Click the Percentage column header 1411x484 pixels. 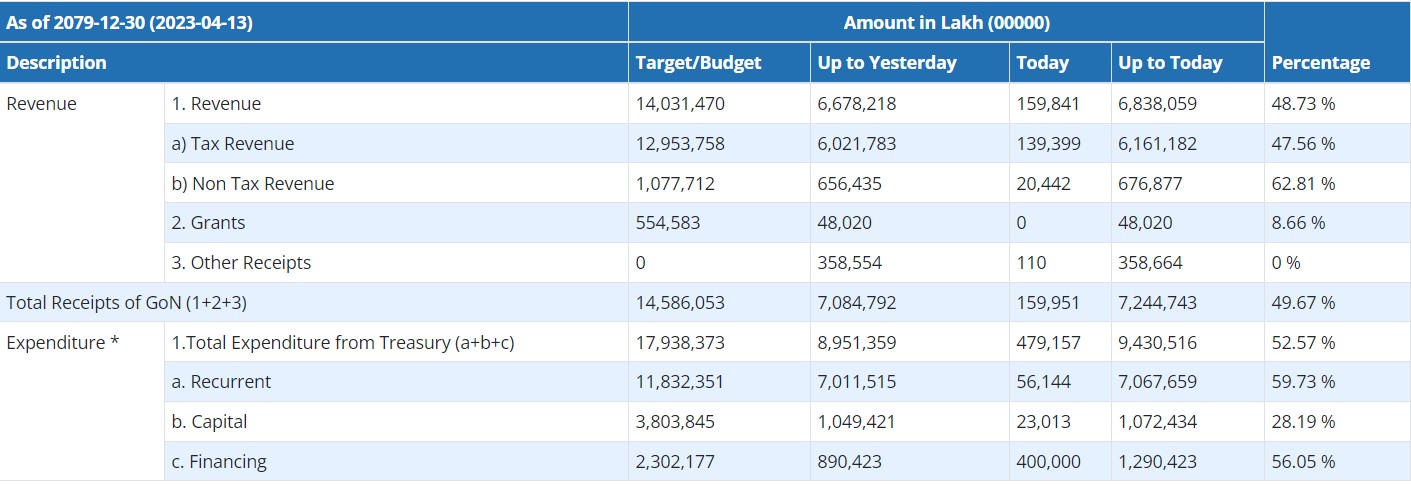pos(1320,63)
